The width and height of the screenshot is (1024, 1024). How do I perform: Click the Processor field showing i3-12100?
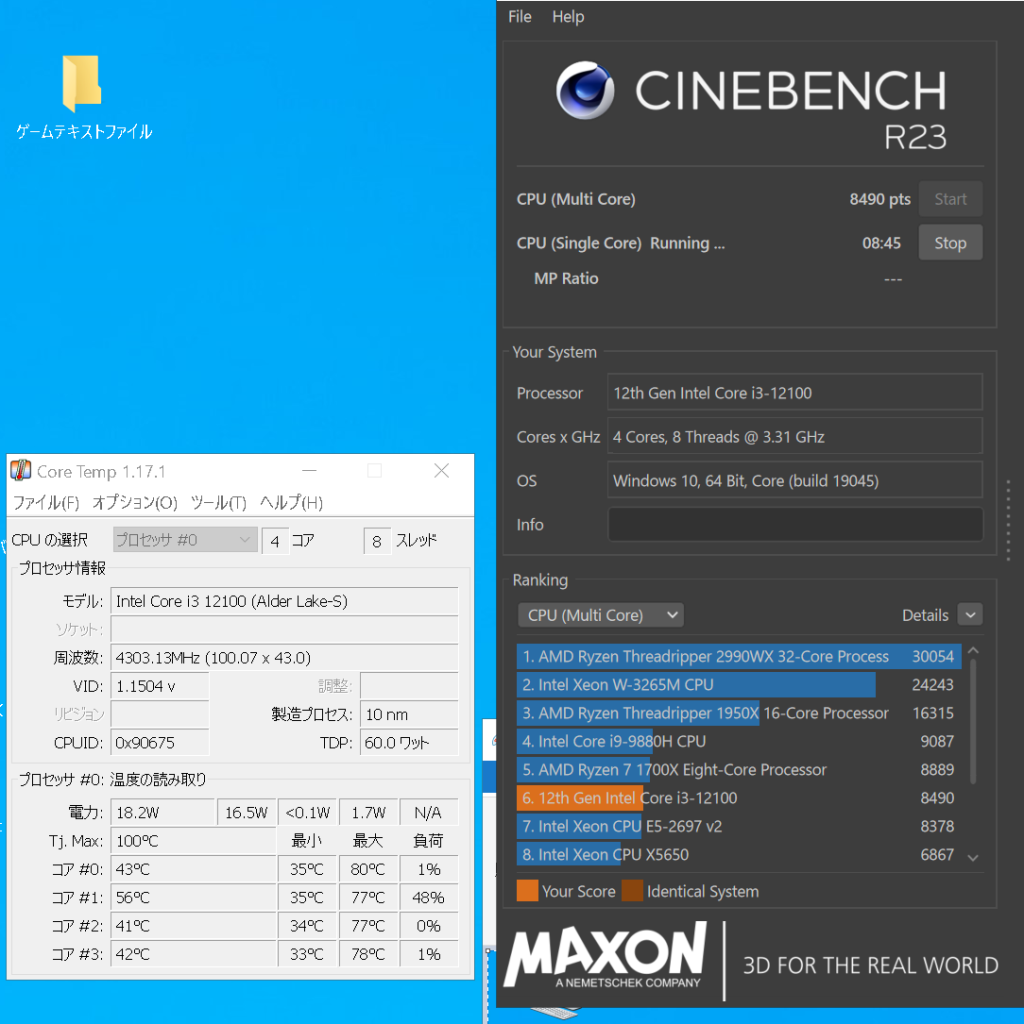795,392
